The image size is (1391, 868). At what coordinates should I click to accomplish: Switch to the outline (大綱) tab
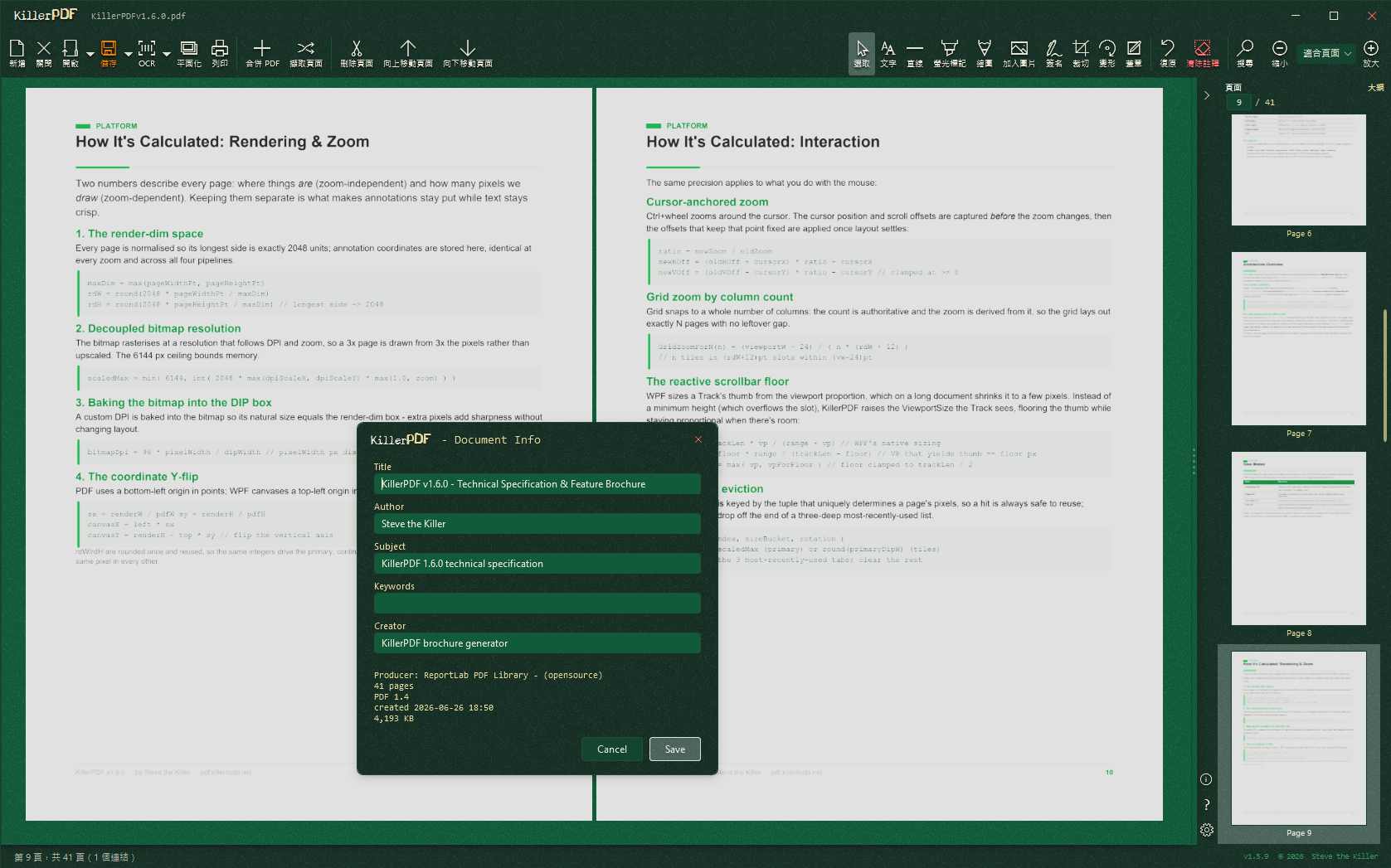[1375, 87]
